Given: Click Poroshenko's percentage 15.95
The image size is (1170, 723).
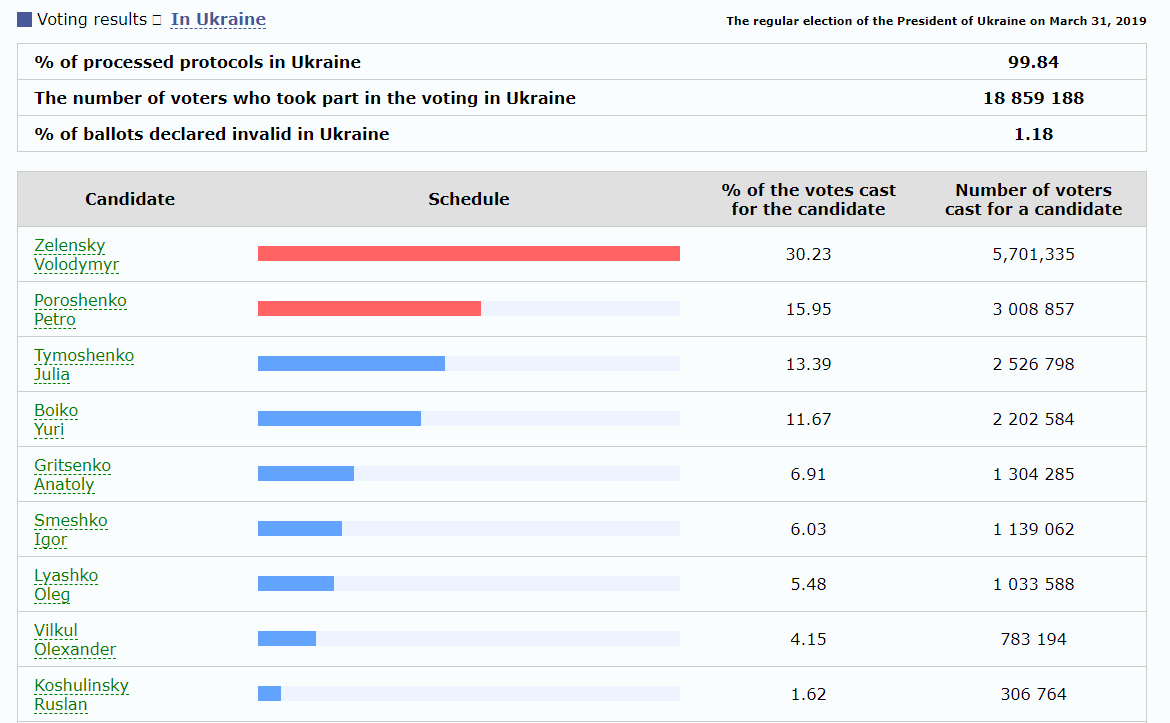Looking at the screenshot, I should [808, 309].
